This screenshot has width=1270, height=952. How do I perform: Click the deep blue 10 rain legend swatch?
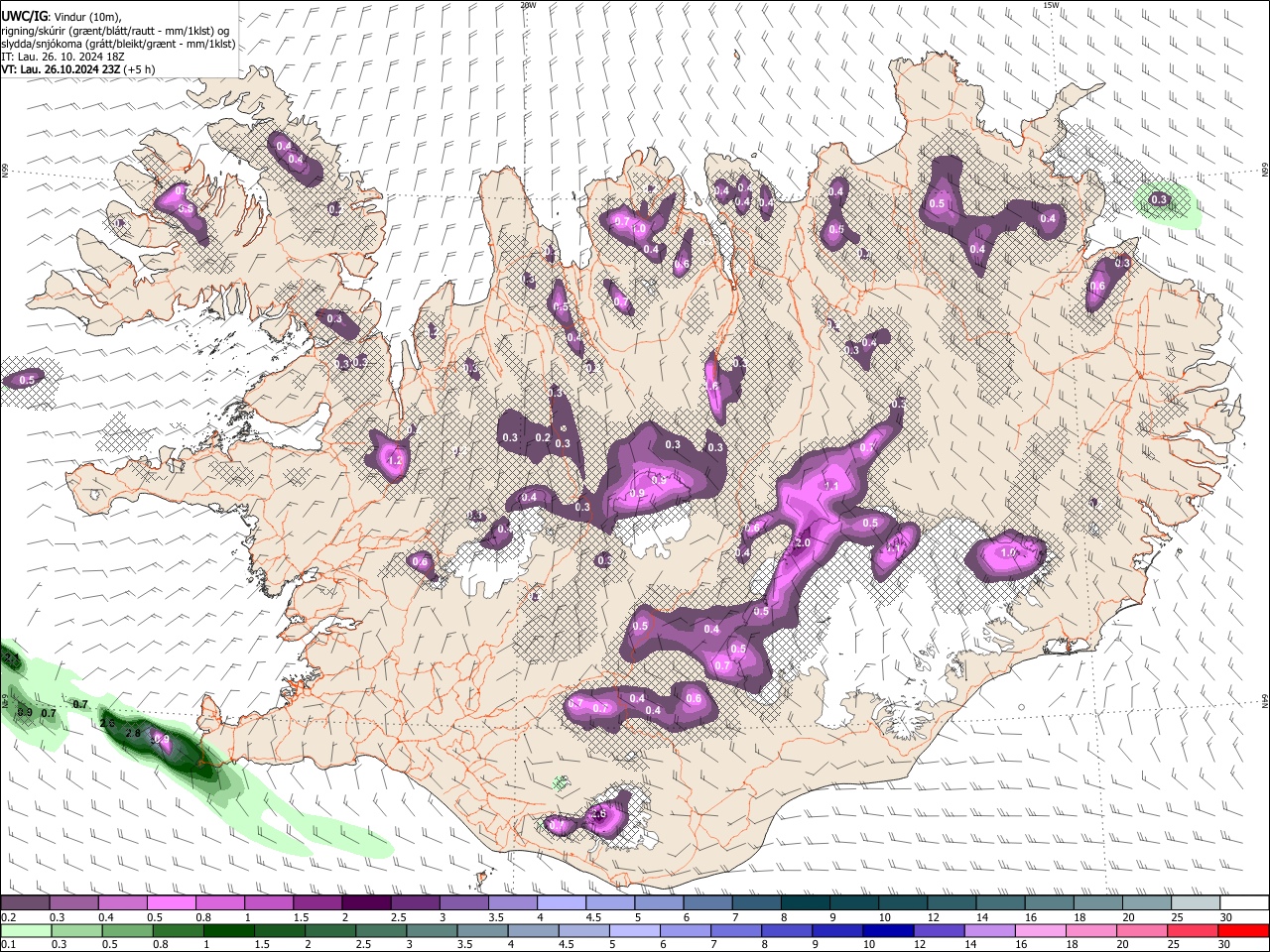[x=886, y=930]
